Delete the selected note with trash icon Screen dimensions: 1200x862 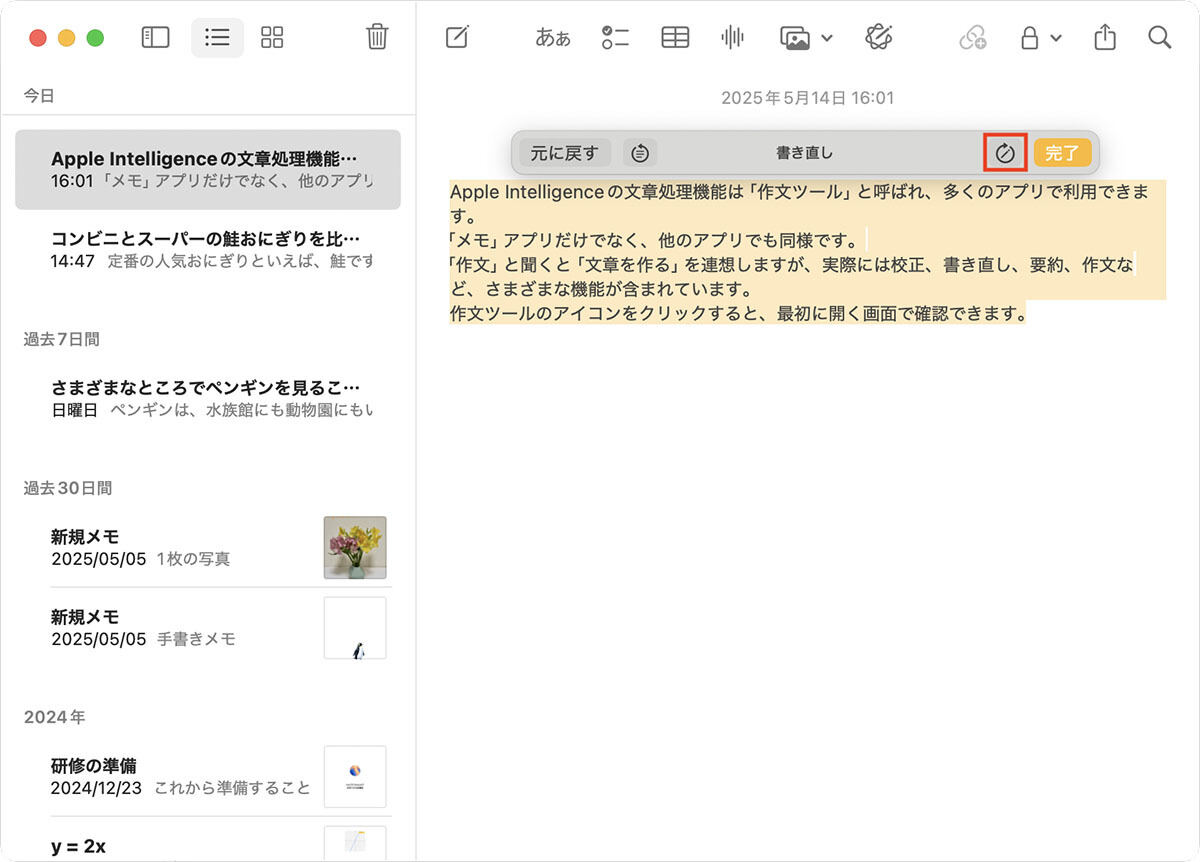[377, 37]
